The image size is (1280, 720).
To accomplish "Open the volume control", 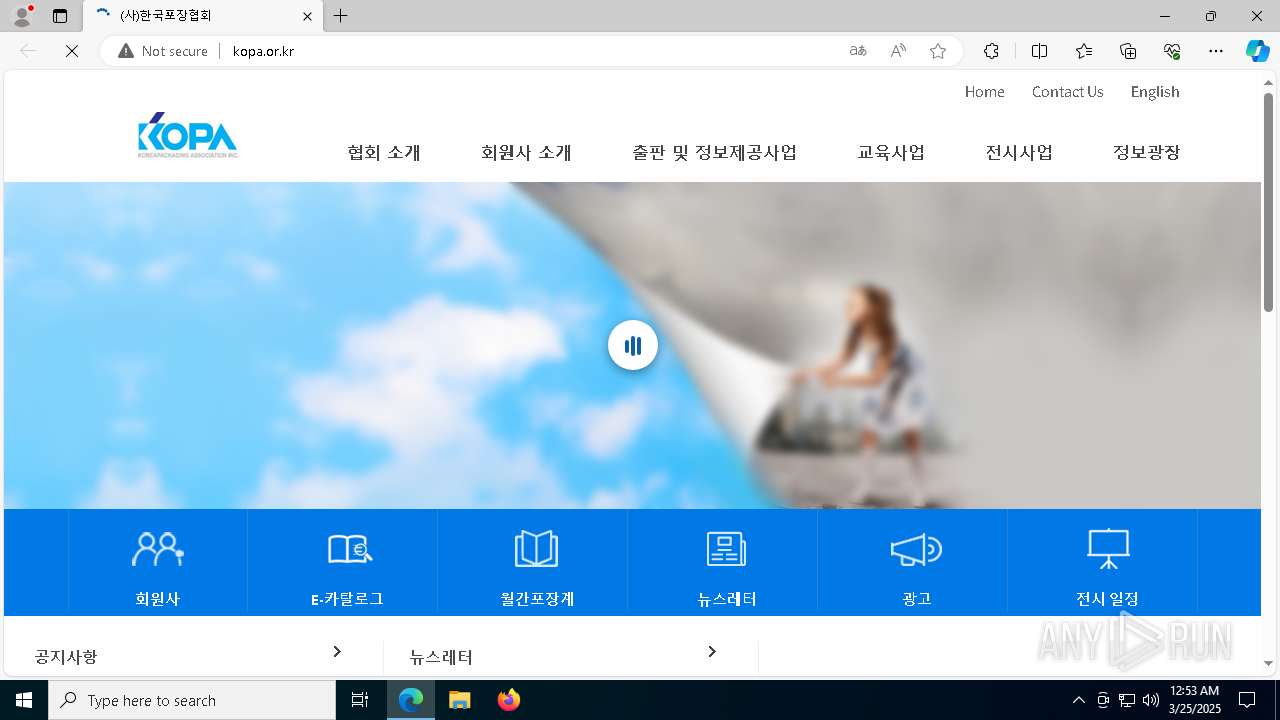I will (1151, 700).
